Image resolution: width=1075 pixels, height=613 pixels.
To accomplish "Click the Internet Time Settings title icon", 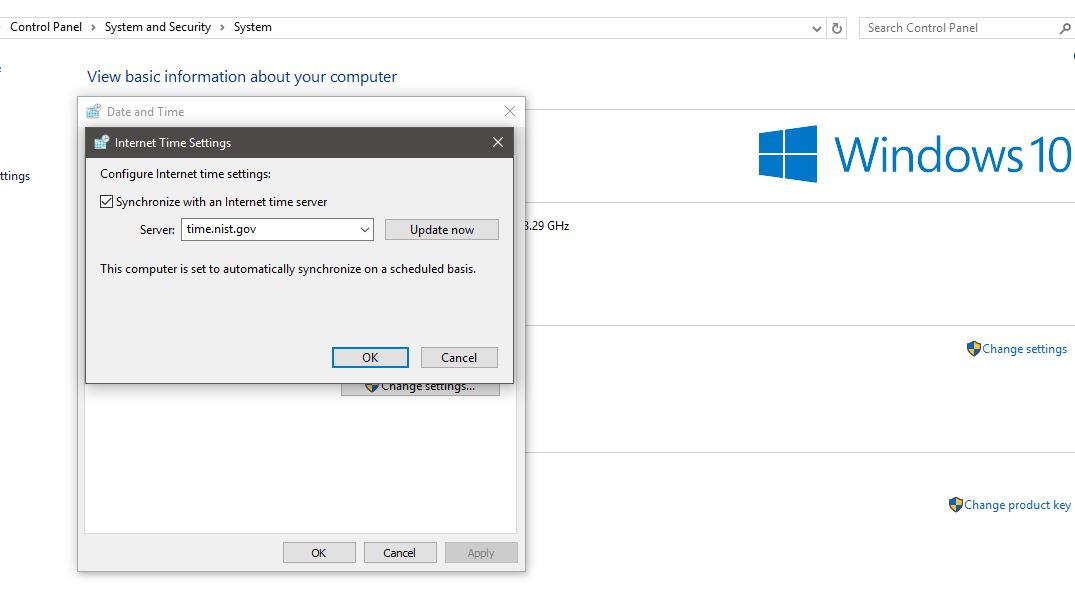I will (x=101, y=142).
